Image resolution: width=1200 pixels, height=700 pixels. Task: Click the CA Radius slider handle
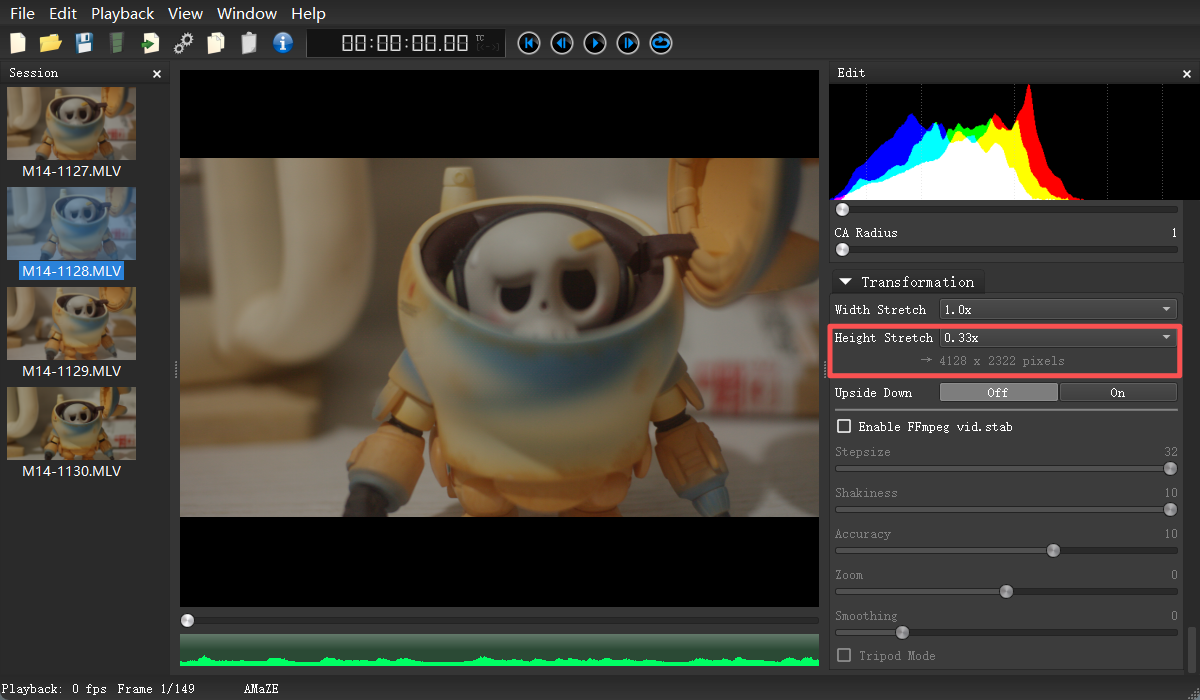(x=843, y=249)
